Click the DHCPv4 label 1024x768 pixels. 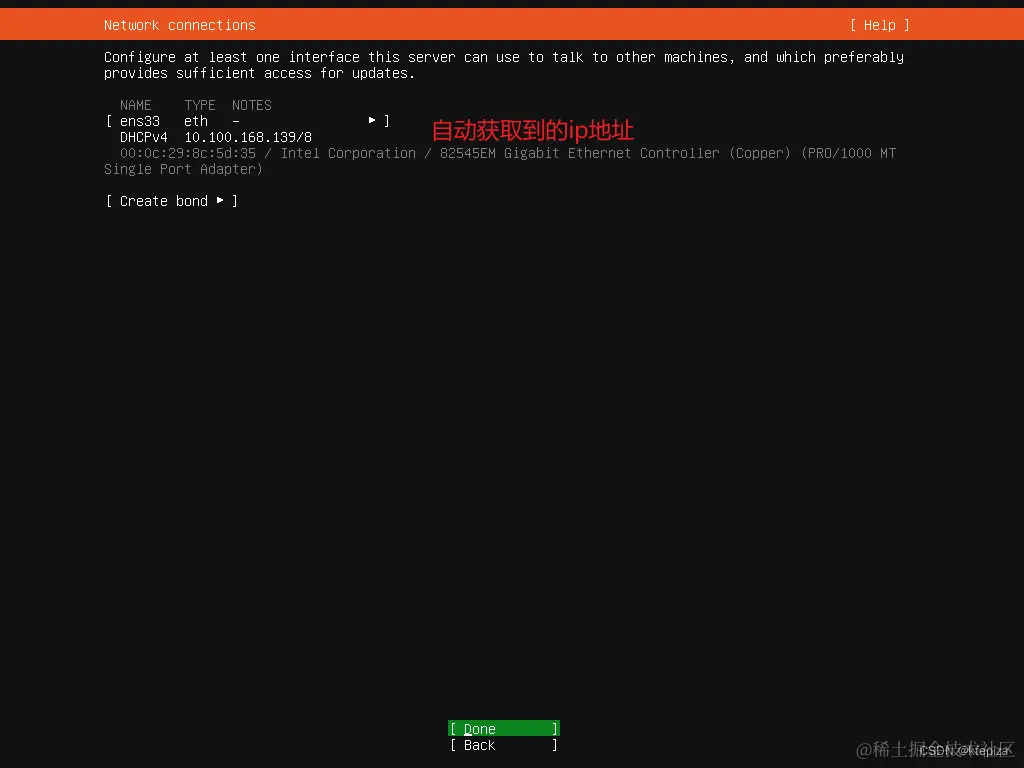144,137
